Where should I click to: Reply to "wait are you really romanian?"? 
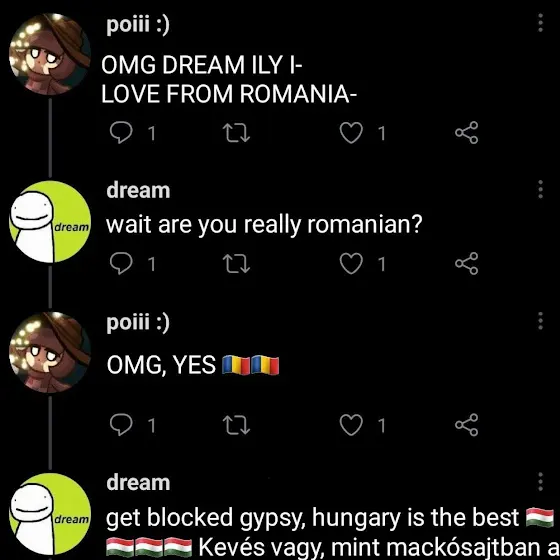(121, 263)
